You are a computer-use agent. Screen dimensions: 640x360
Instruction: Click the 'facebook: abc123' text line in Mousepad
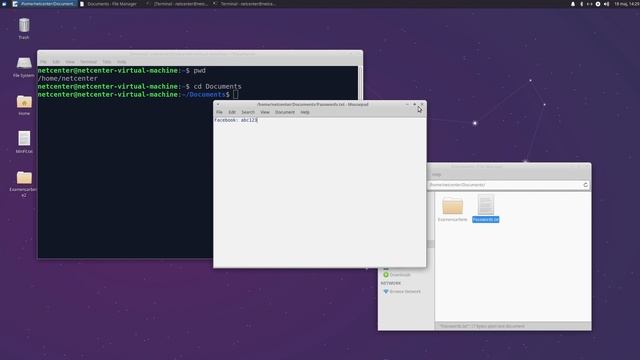[236, 120]
